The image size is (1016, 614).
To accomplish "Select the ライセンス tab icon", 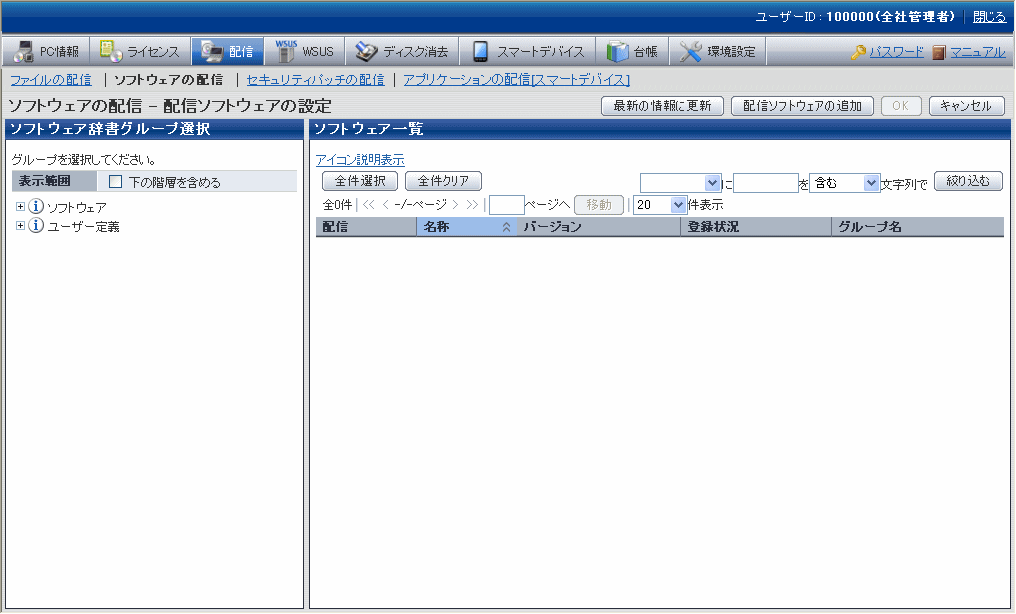I will tap(110, 52).
